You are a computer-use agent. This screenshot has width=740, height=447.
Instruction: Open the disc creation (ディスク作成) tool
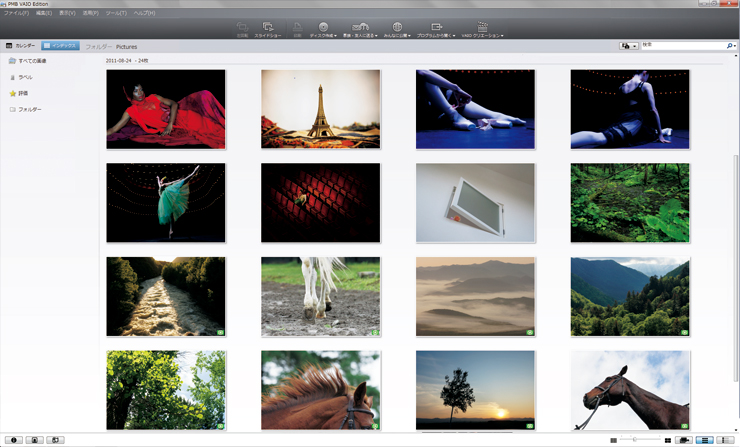(322, 29)
